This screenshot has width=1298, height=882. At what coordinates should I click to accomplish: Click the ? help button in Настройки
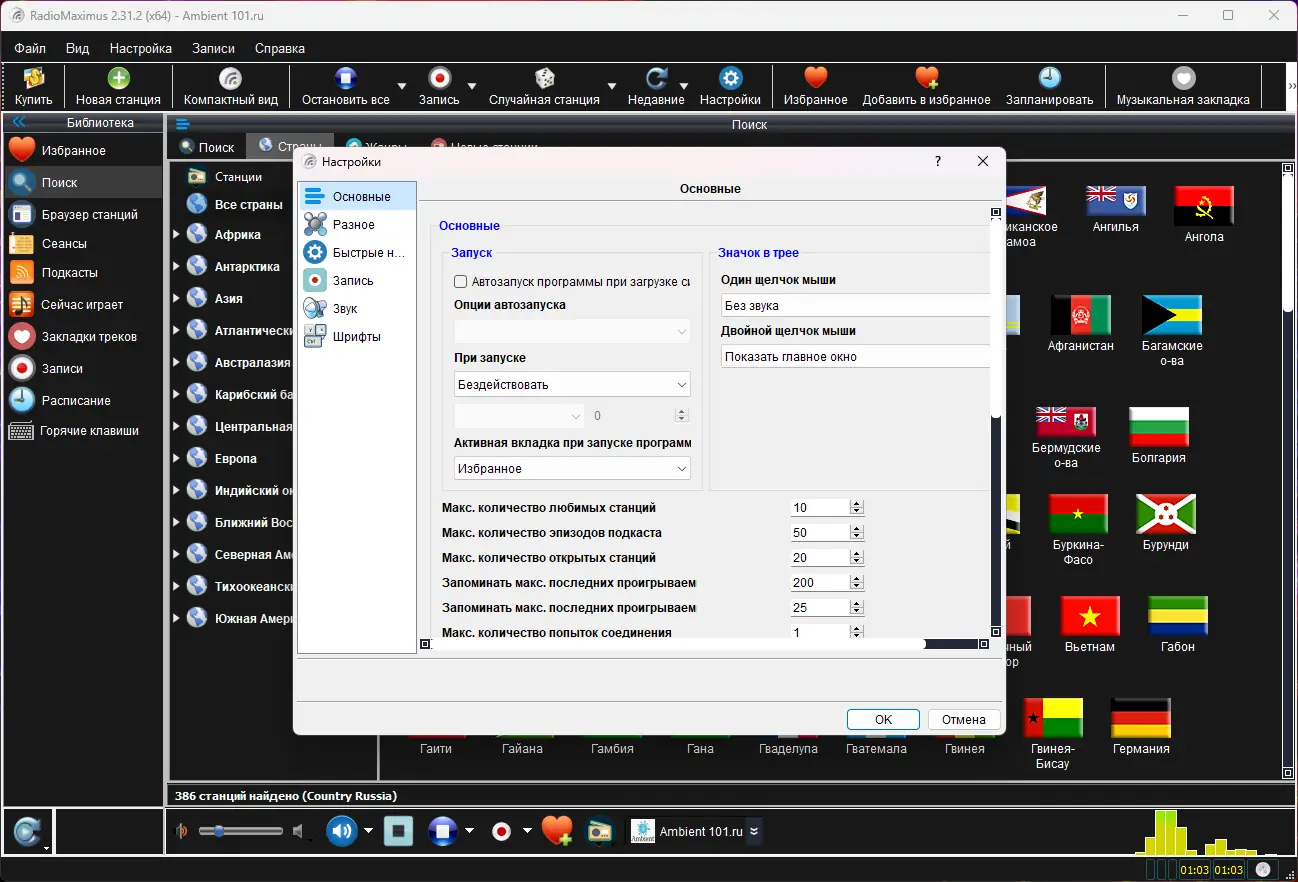pos(937,161)
